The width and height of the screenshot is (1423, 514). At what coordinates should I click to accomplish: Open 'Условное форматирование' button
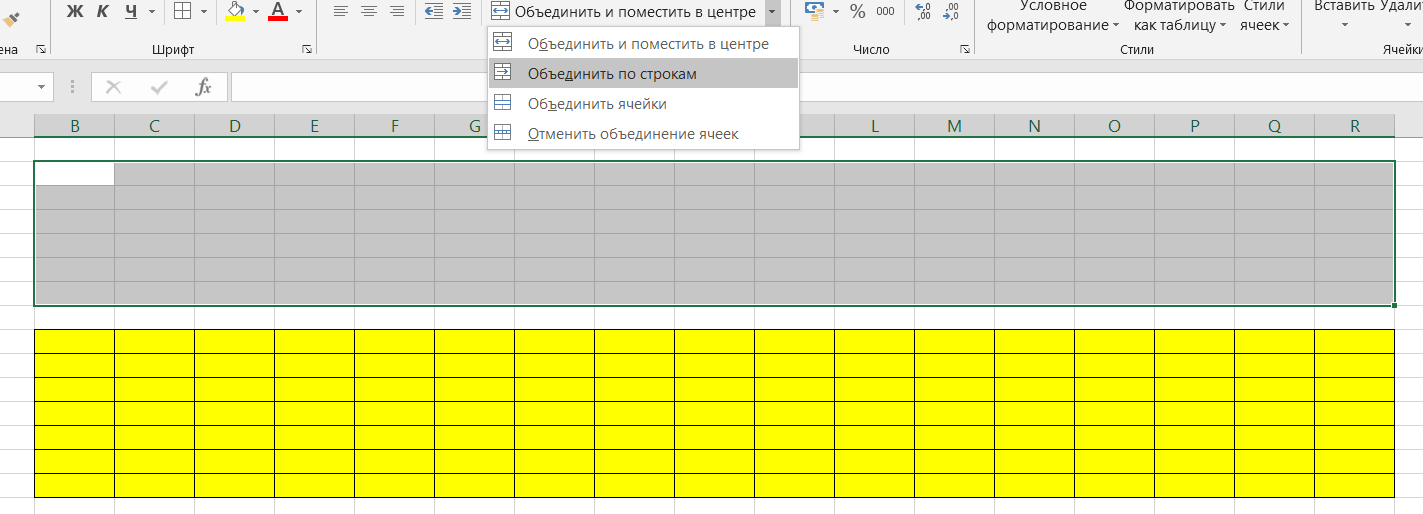point(1052,15)
